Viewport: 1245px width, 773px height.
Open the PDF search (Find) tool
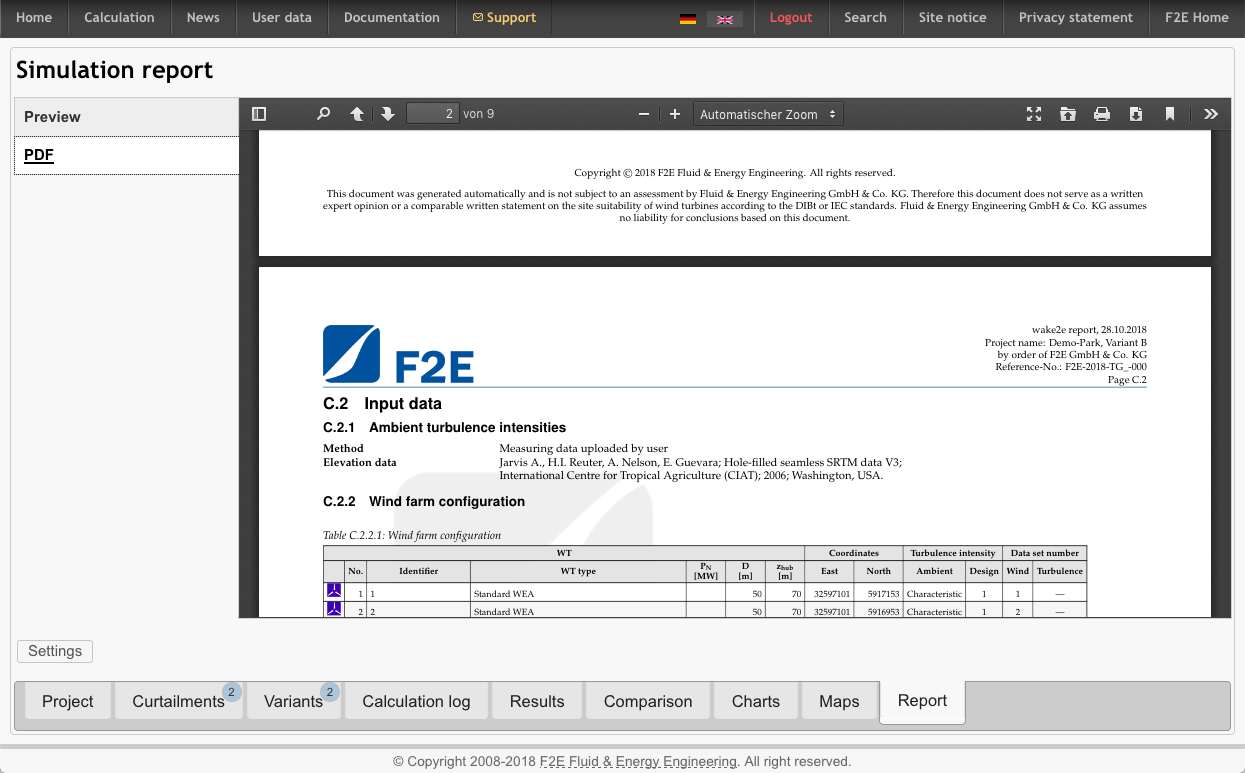pos(322,113)
